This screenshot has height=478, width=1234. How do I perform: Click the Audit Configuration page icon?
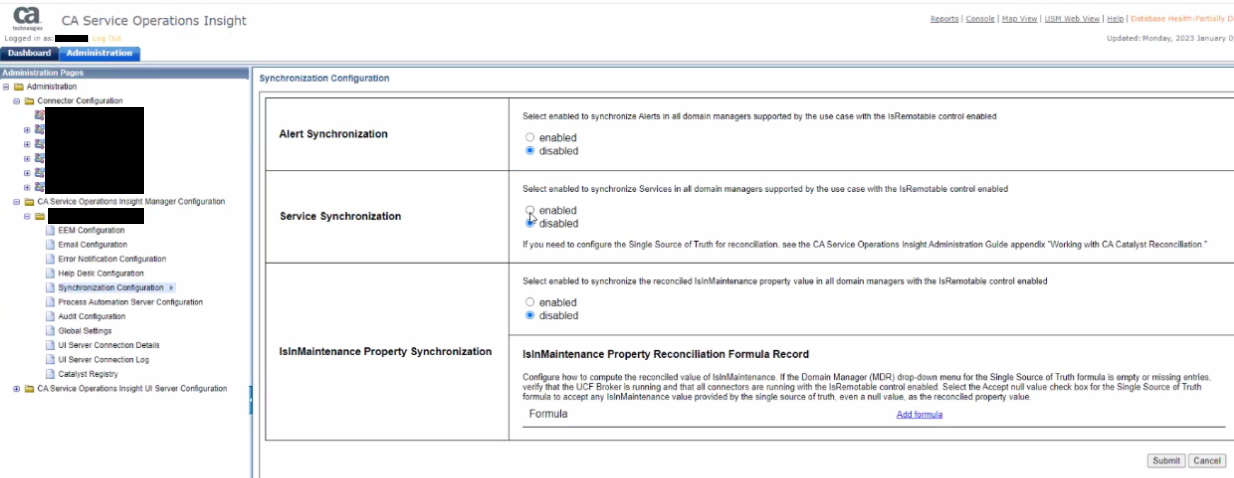tap(50, 316)
